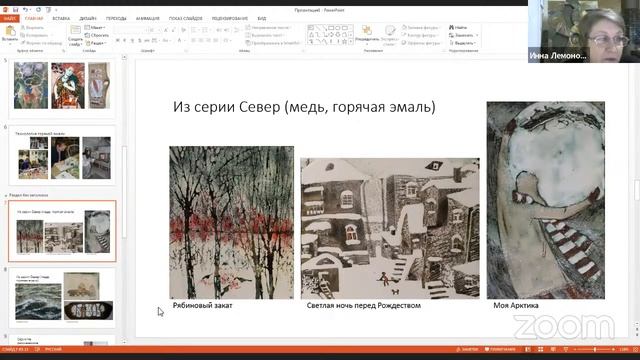The image size is (640, 360).
Task: Open the Вид ribbon tab
Action: (x=262, y=18)
